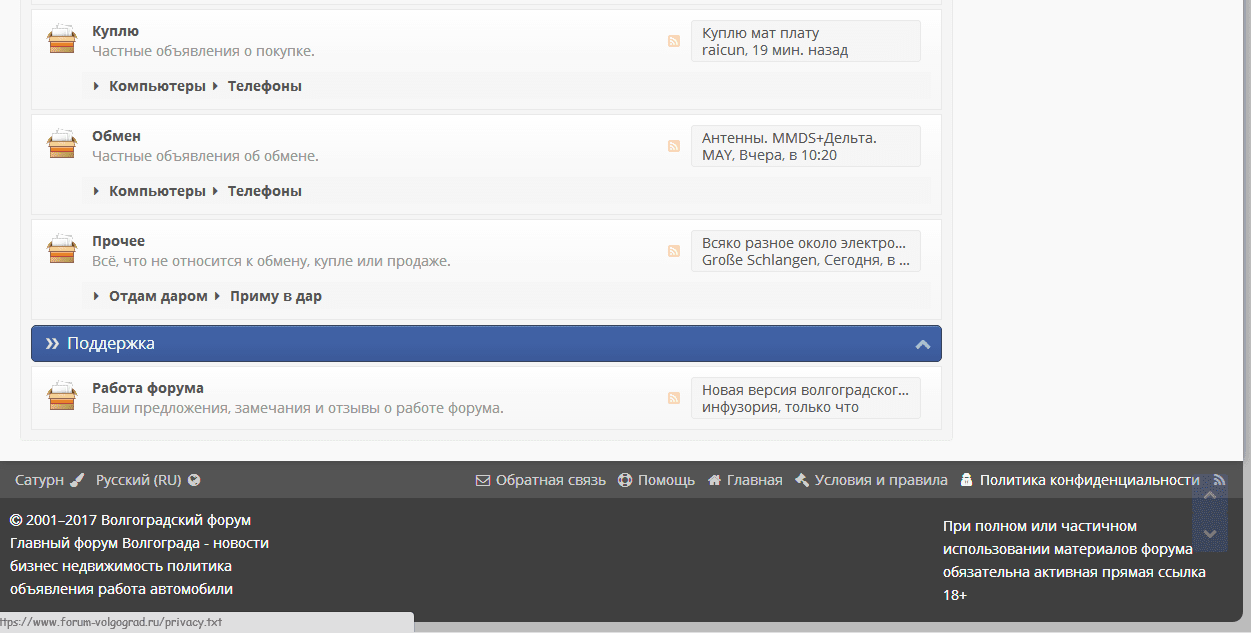Click timestamp '19 мин. назад'

(801, 50)
